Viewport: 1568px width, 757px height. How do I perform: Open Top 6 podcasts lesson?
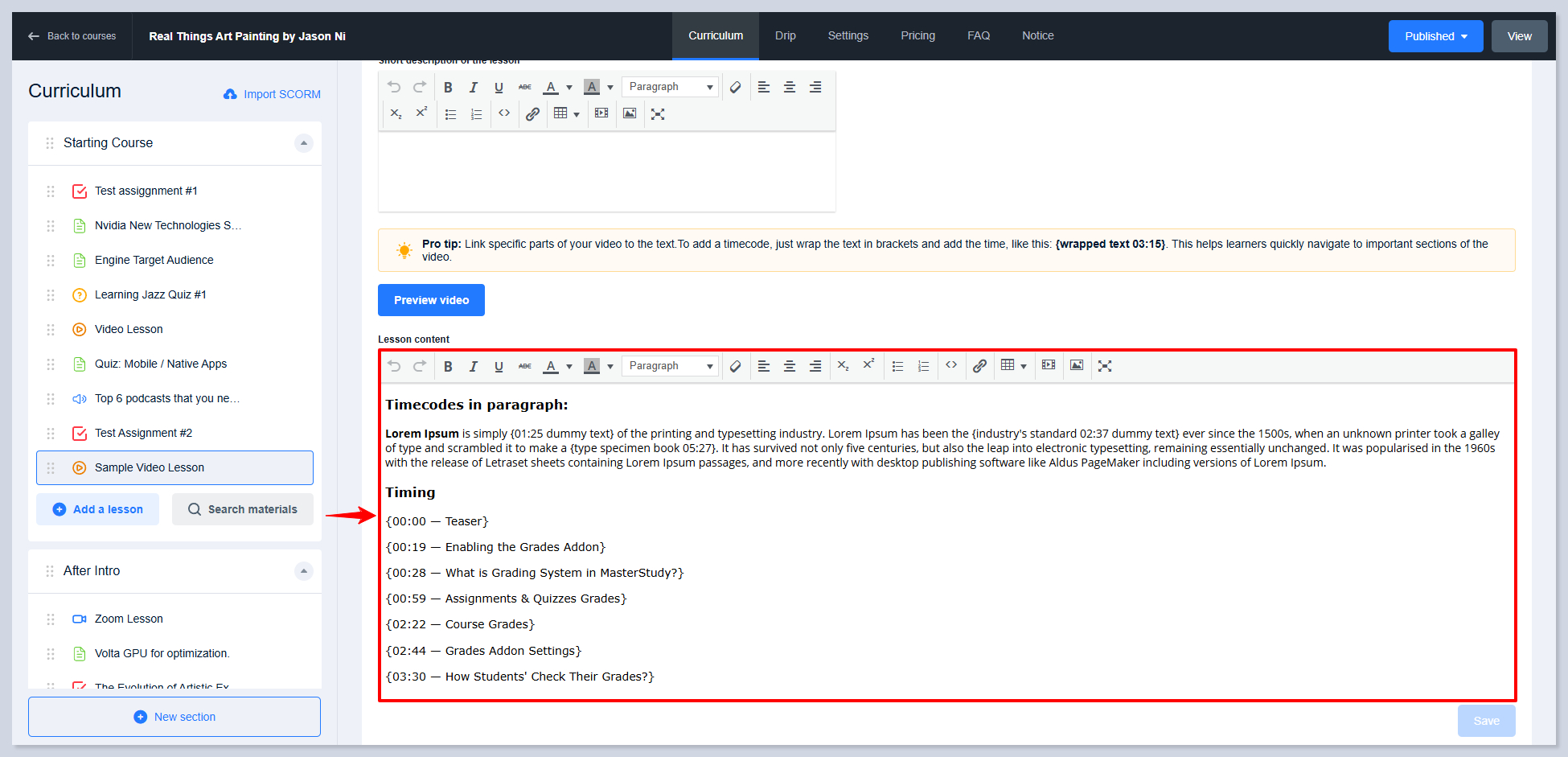pyautogui.click(x=167, y=398)
